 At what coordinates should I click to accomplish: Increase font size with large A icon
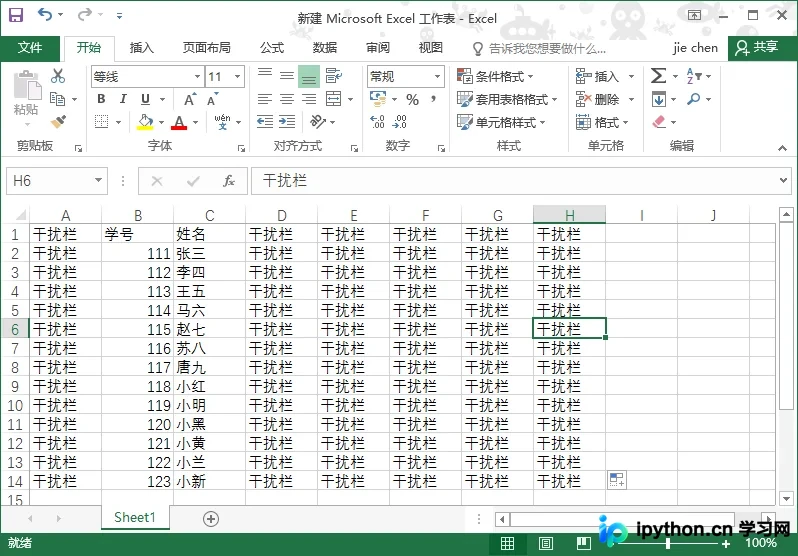click(x=189, y=99)
